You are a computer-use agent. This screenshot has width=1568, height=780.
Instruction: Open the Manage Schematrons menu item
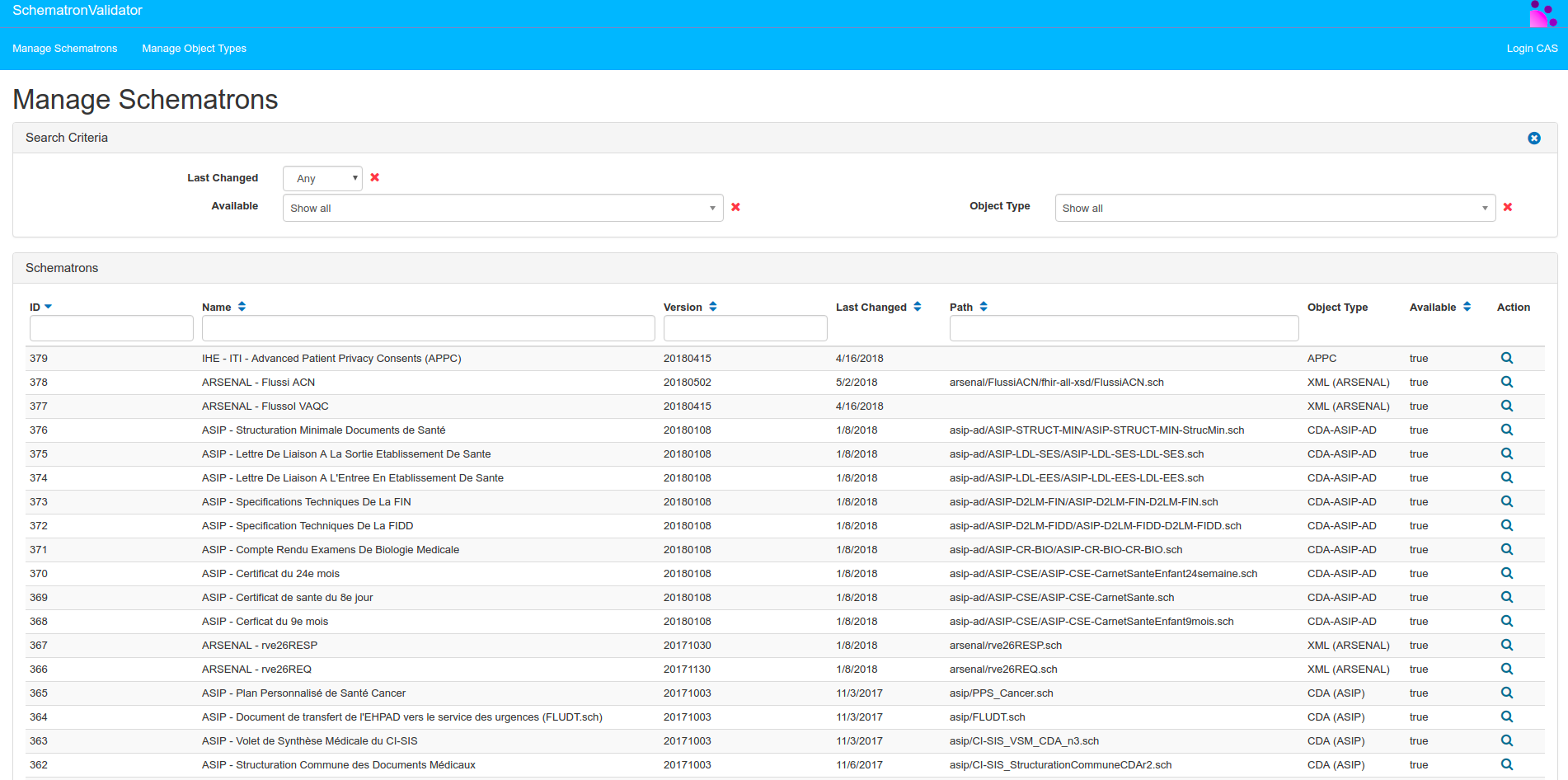[x=65, y=49]
